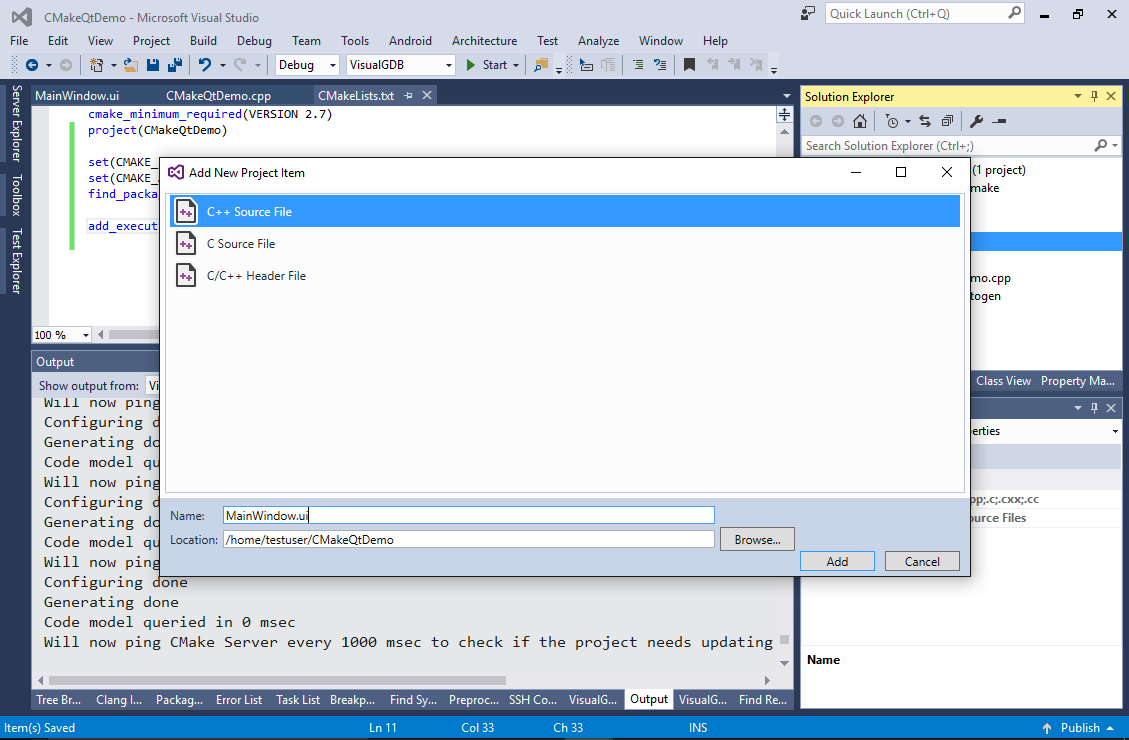Screen dimensions: 1129x740
Task: Expand the Undo history dropdown arrow
Action: (x=222, y=65)
